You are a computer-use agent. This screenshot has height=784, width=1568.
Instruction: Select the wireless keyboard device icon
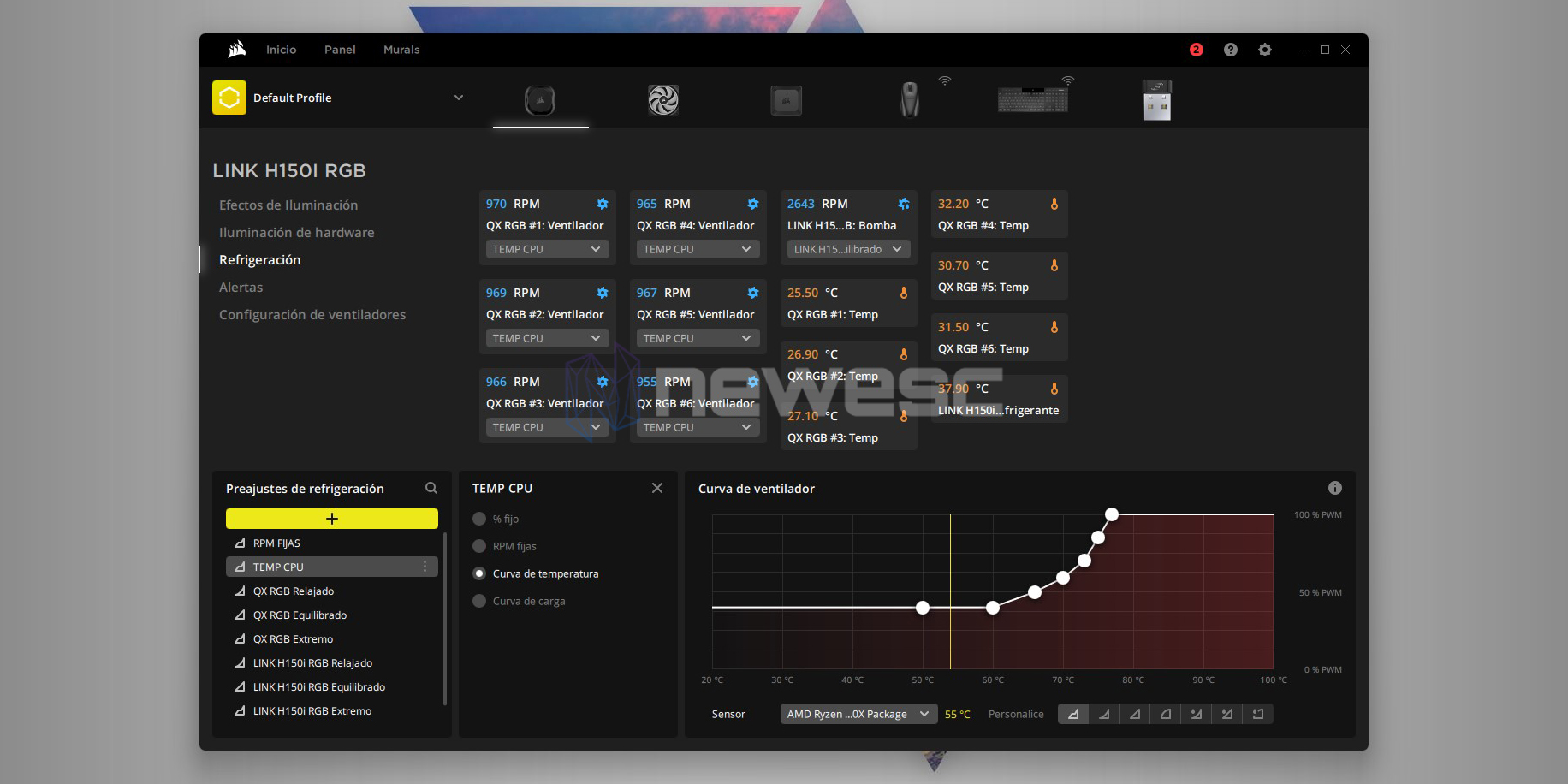(1032, 99)
